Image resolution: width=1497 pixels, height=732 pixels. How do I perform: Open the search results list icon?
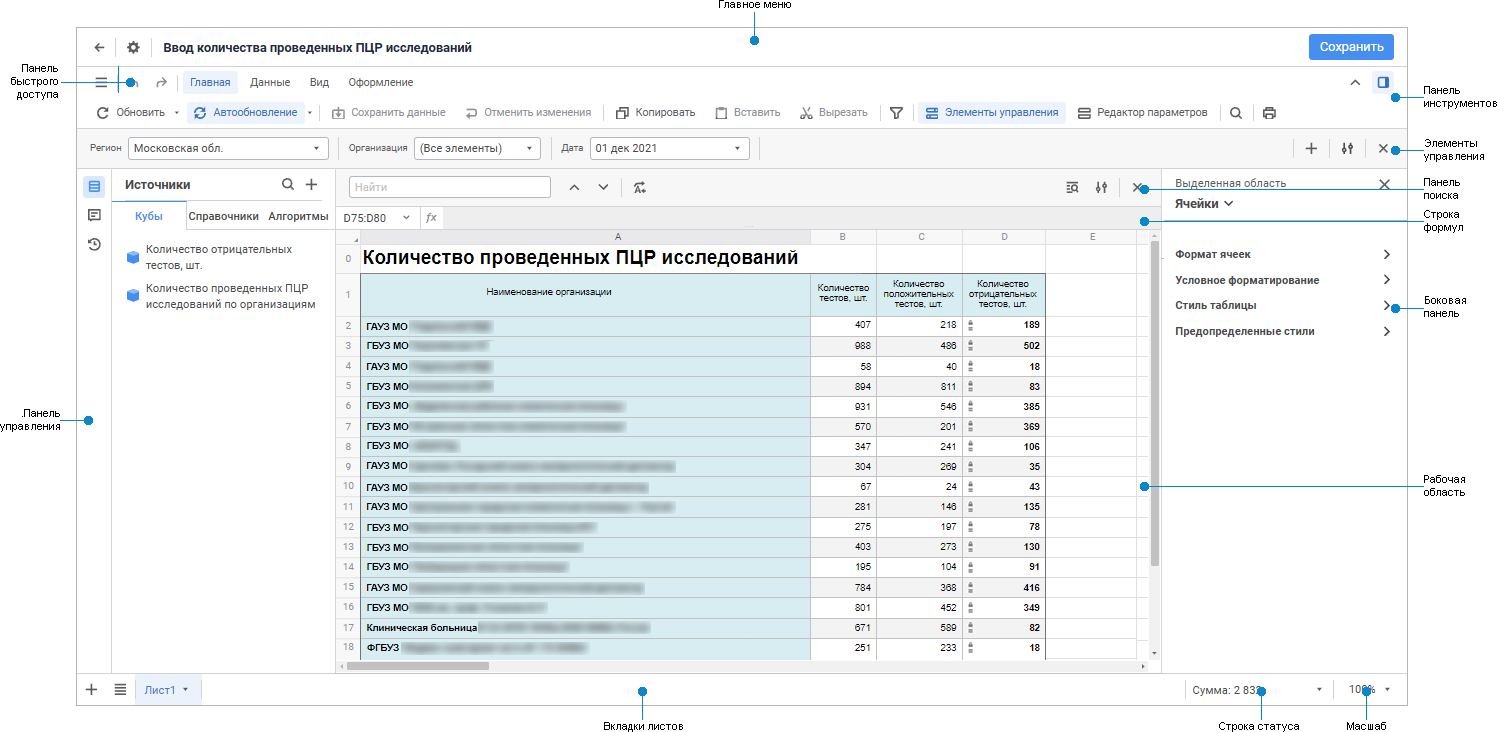pos(1072,187)
